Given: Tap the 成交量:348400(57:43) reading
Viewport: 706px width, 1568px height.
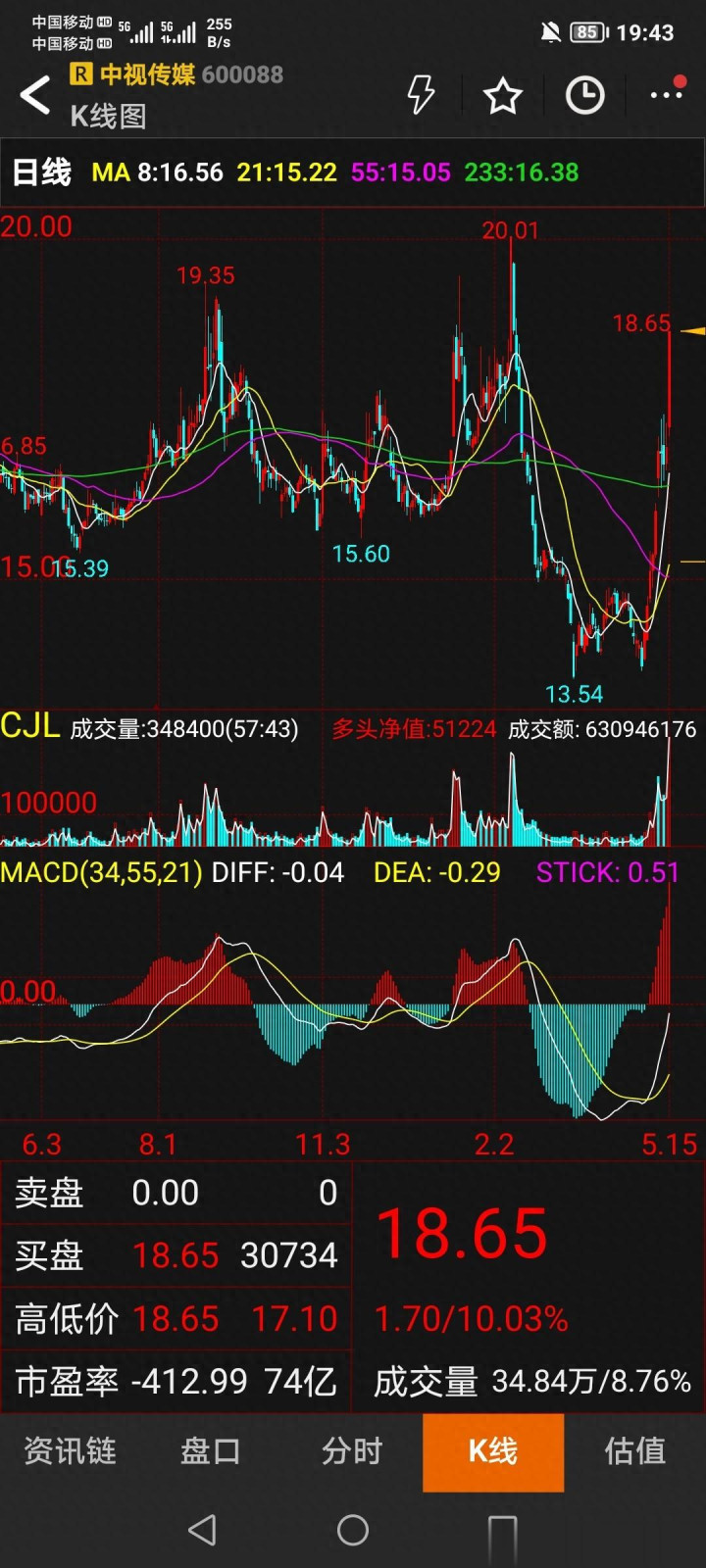Looking at the screenshot, I should point(184,729).
